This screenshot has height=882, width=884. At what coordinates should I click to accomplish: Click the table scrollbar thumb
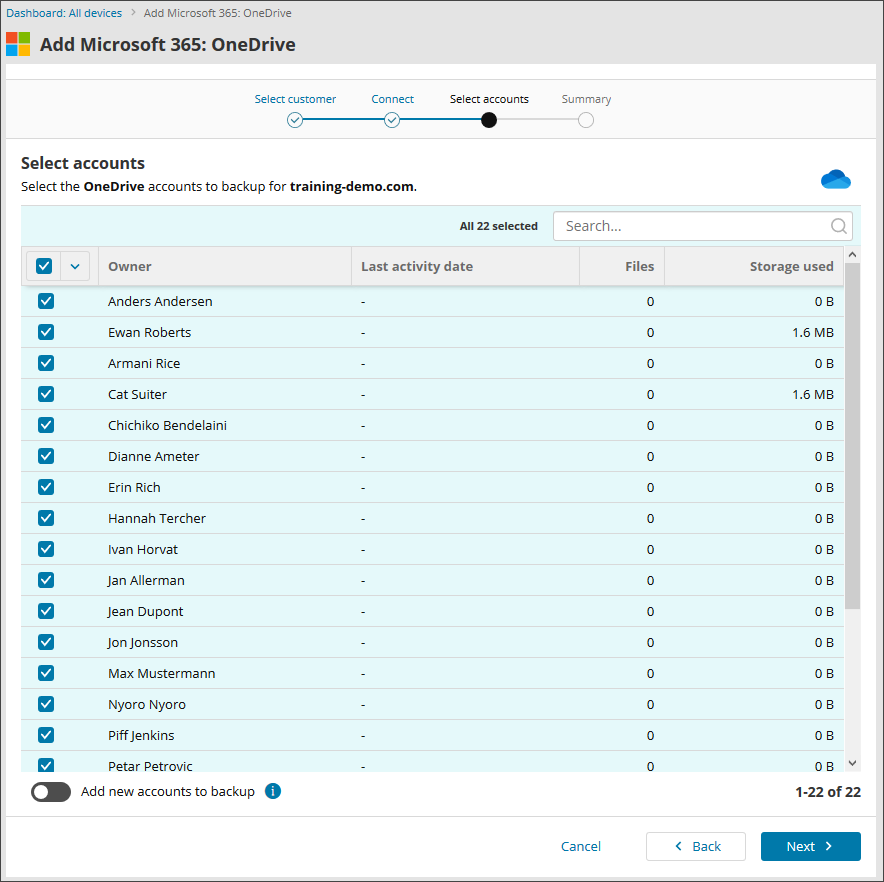[852, 435]
